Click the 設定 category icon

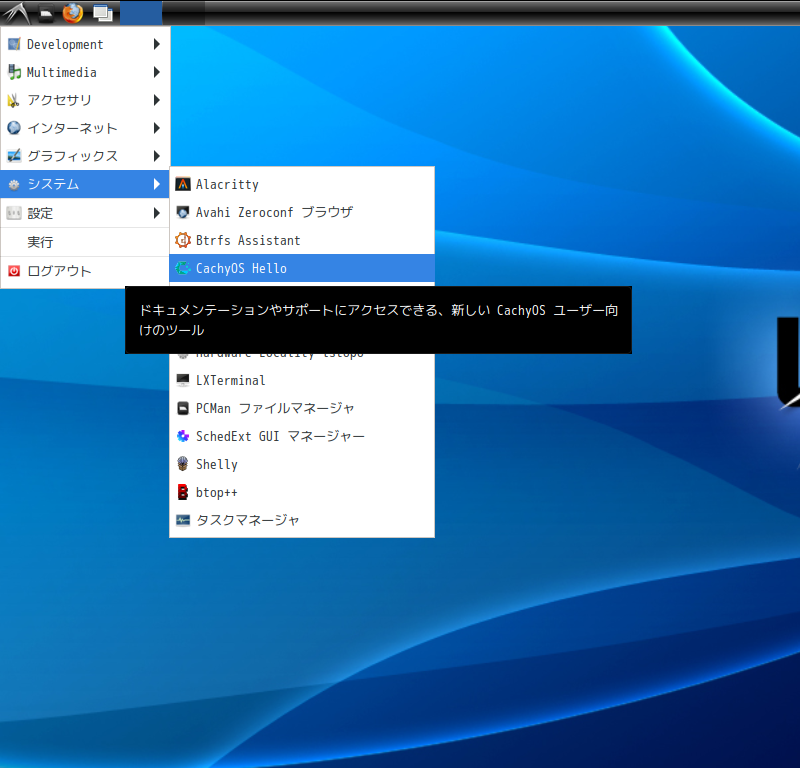(14, 213)
